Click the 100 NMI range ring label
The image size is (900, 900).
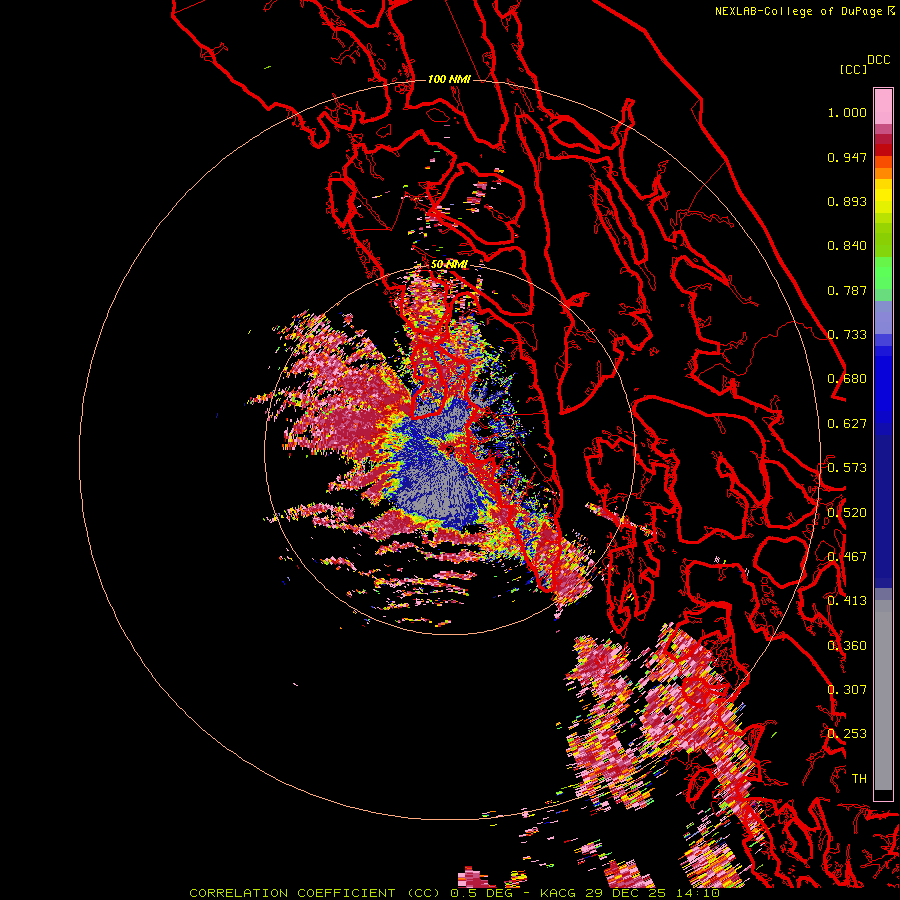coord(449,79)
